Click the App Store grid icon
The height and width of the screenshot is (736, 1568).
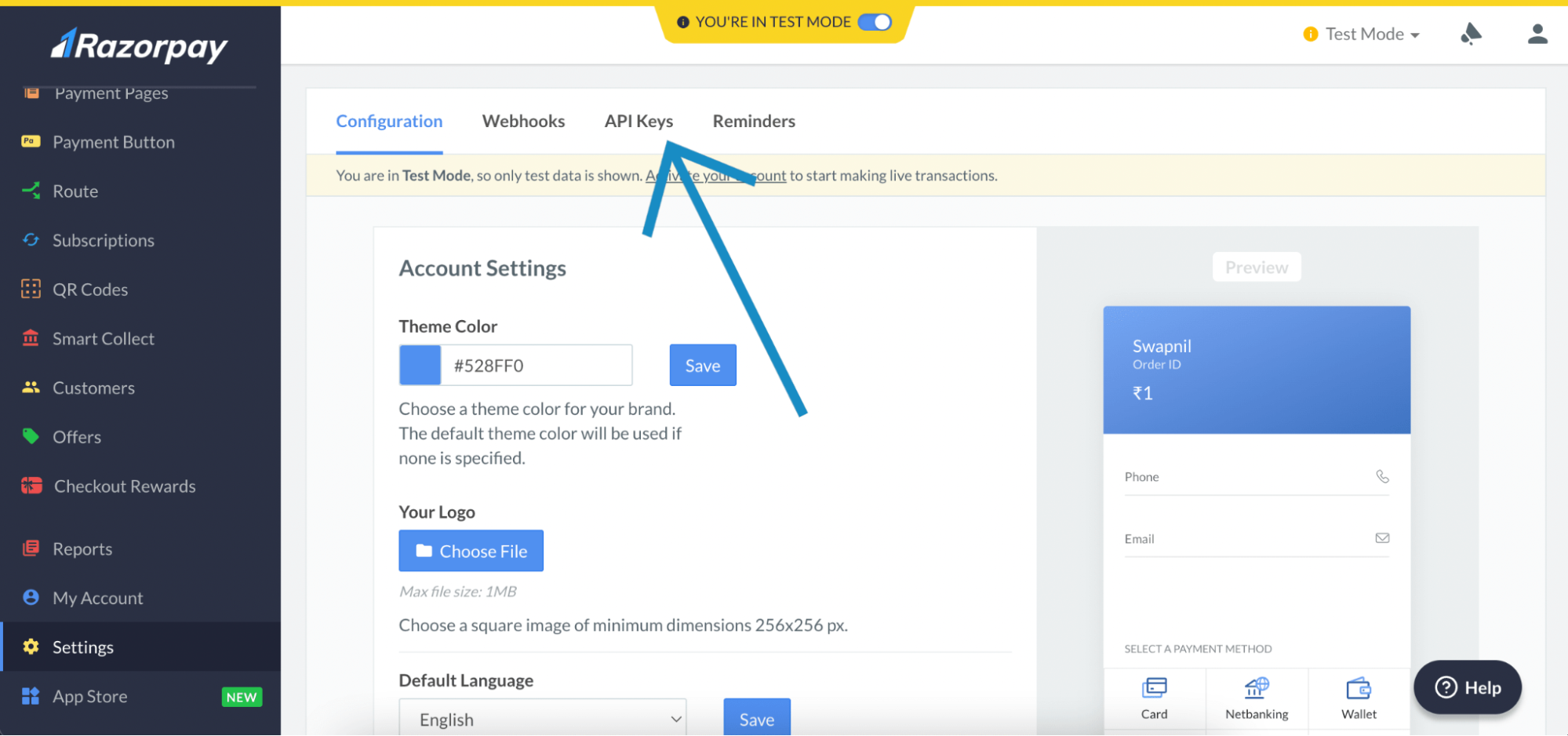[31, 696]
